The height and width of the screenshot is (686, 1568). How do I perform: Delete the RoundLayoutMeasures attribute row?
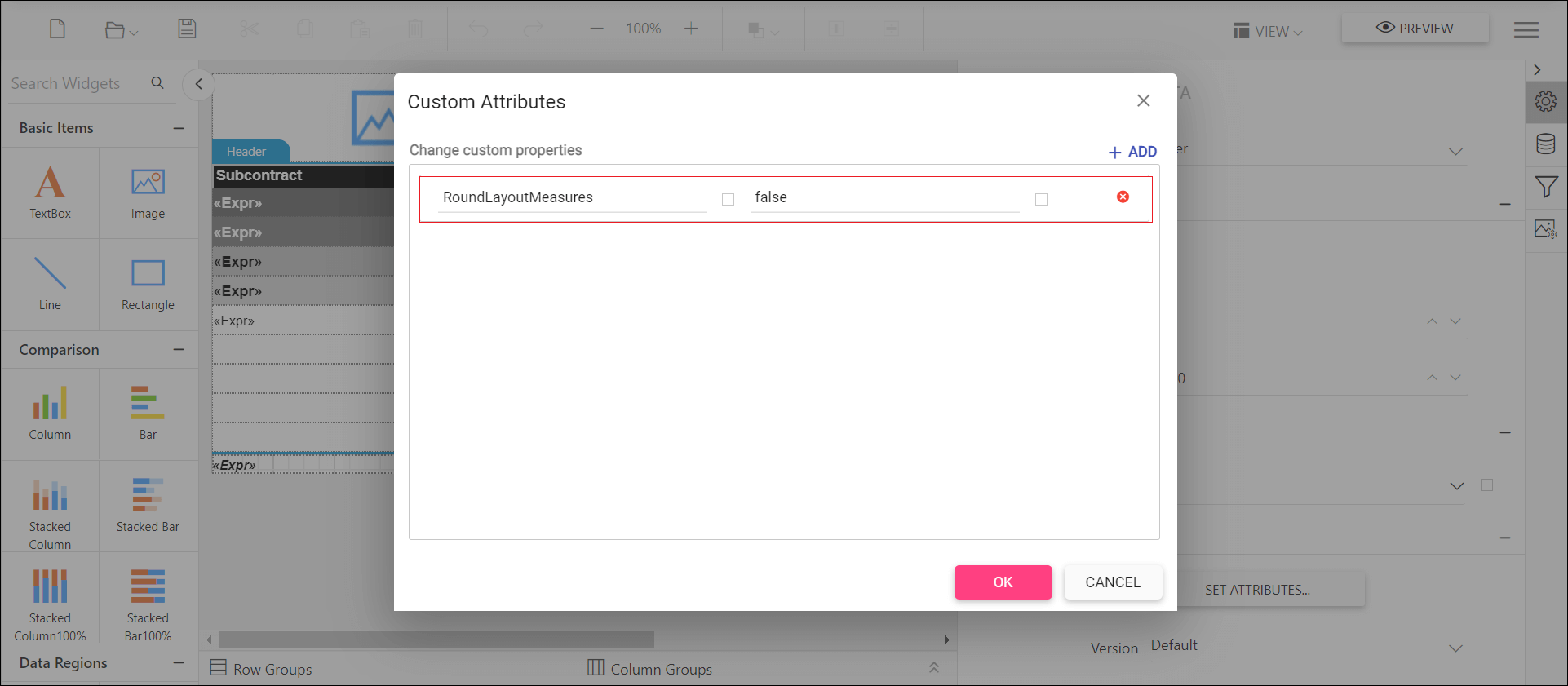(1123, 197)
